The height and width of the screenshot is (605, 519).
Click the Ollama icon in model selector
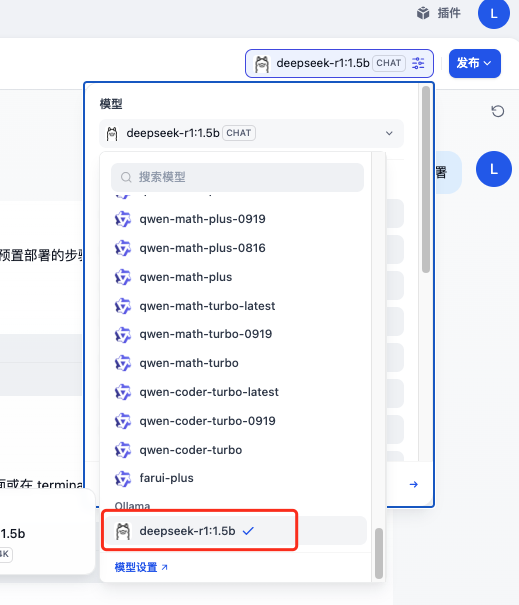coord(112,134)
